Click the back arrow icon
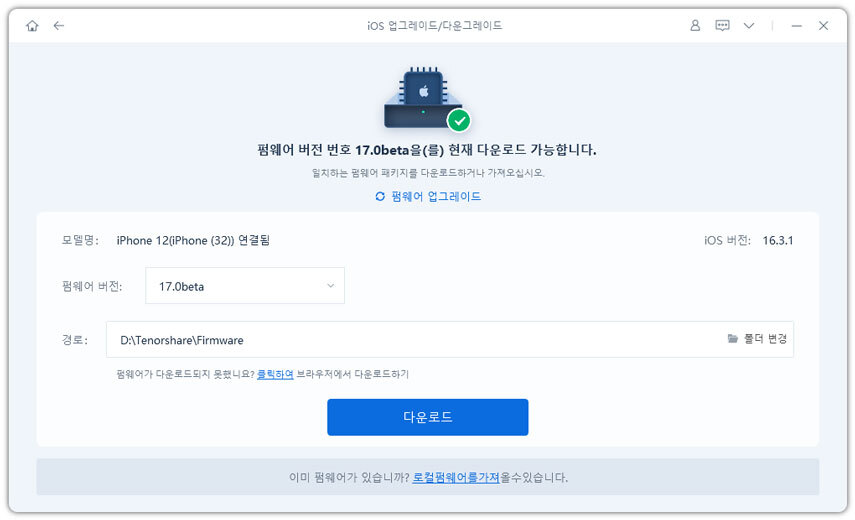This screenshot has width=855, height=520. coord(59,26)
